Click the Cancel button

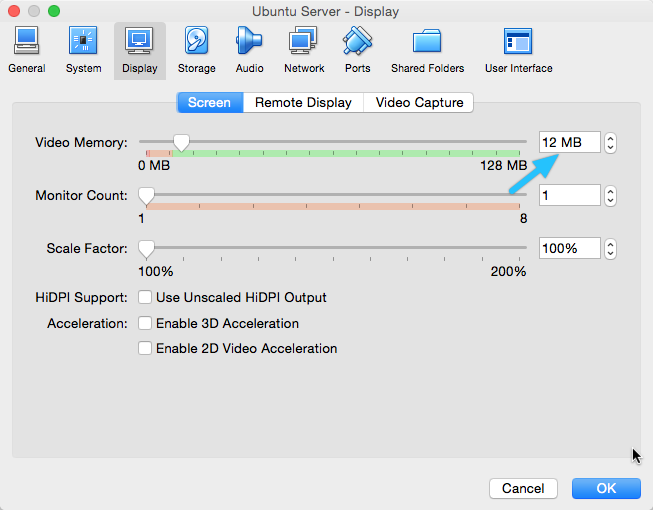click(523, 488)
